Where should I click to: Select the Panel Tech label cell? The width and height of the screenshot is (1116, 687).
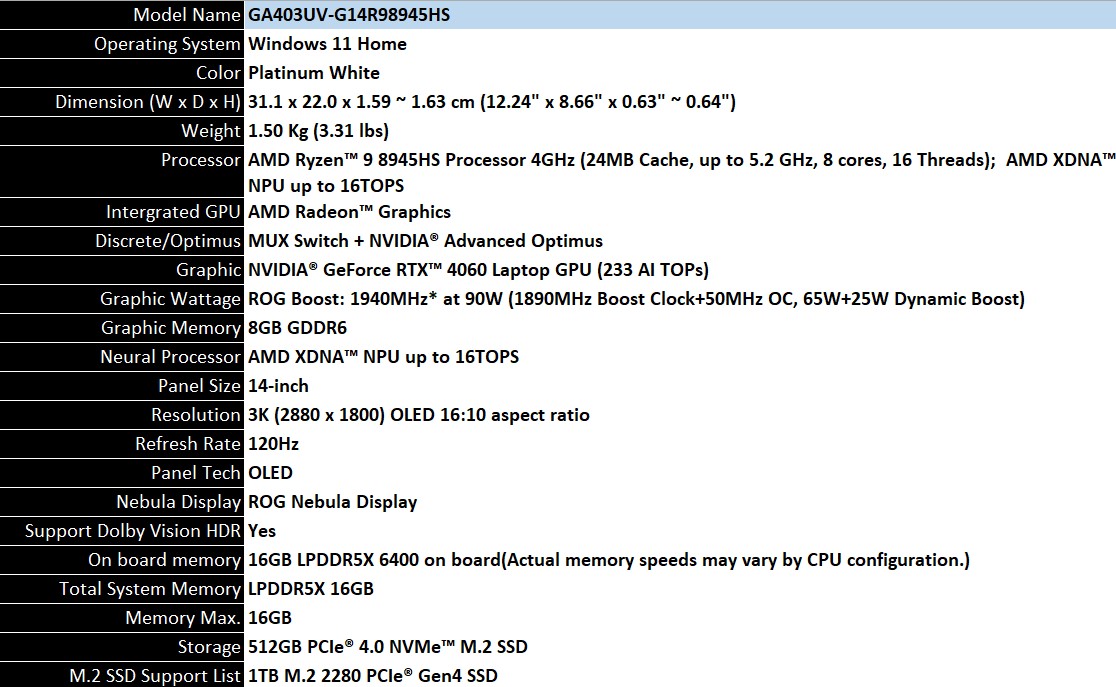tap(195, 473)
